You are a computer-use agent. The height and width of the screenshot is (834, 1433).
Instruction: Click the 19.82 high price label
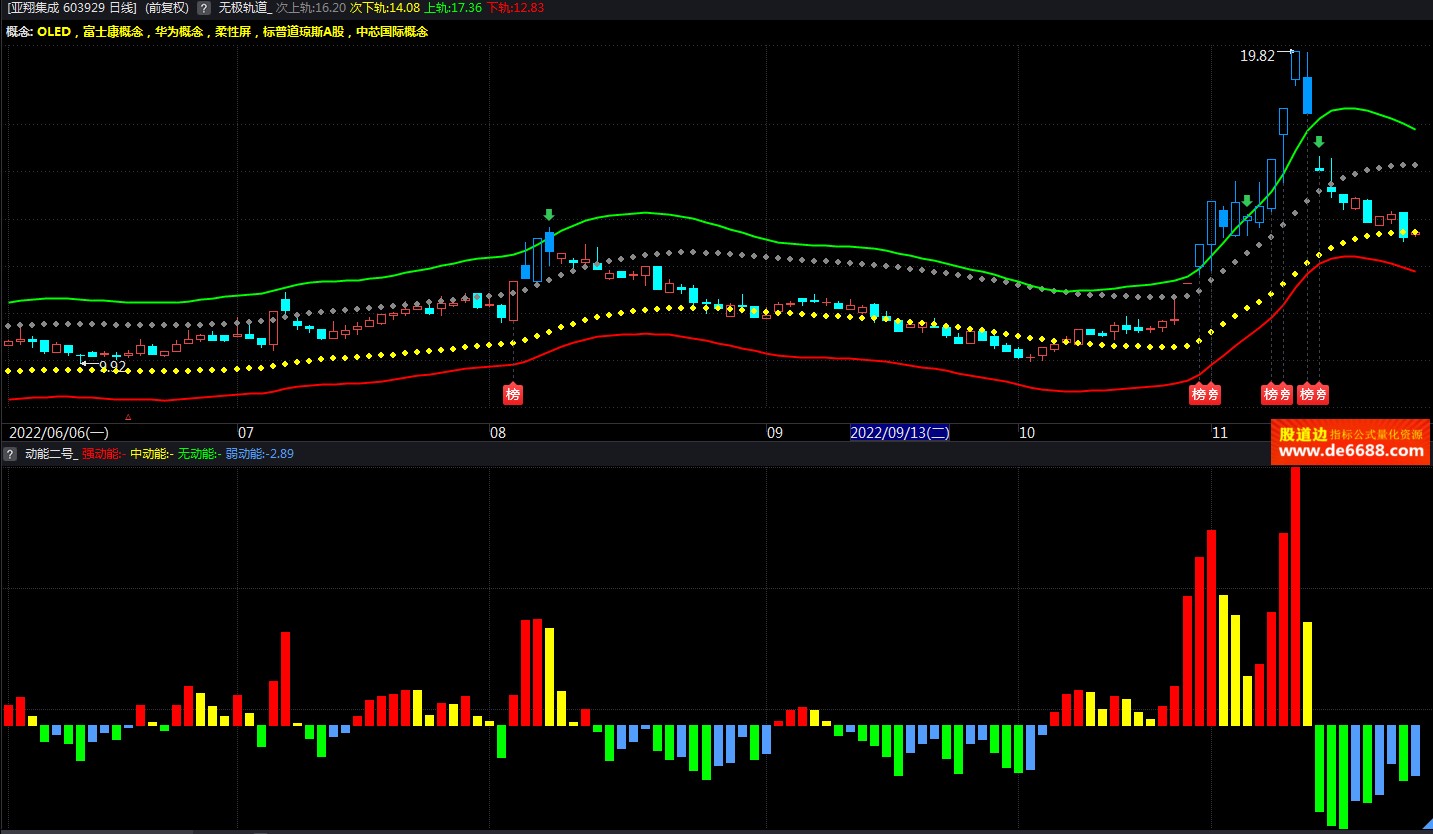(x=1257, y=56)
